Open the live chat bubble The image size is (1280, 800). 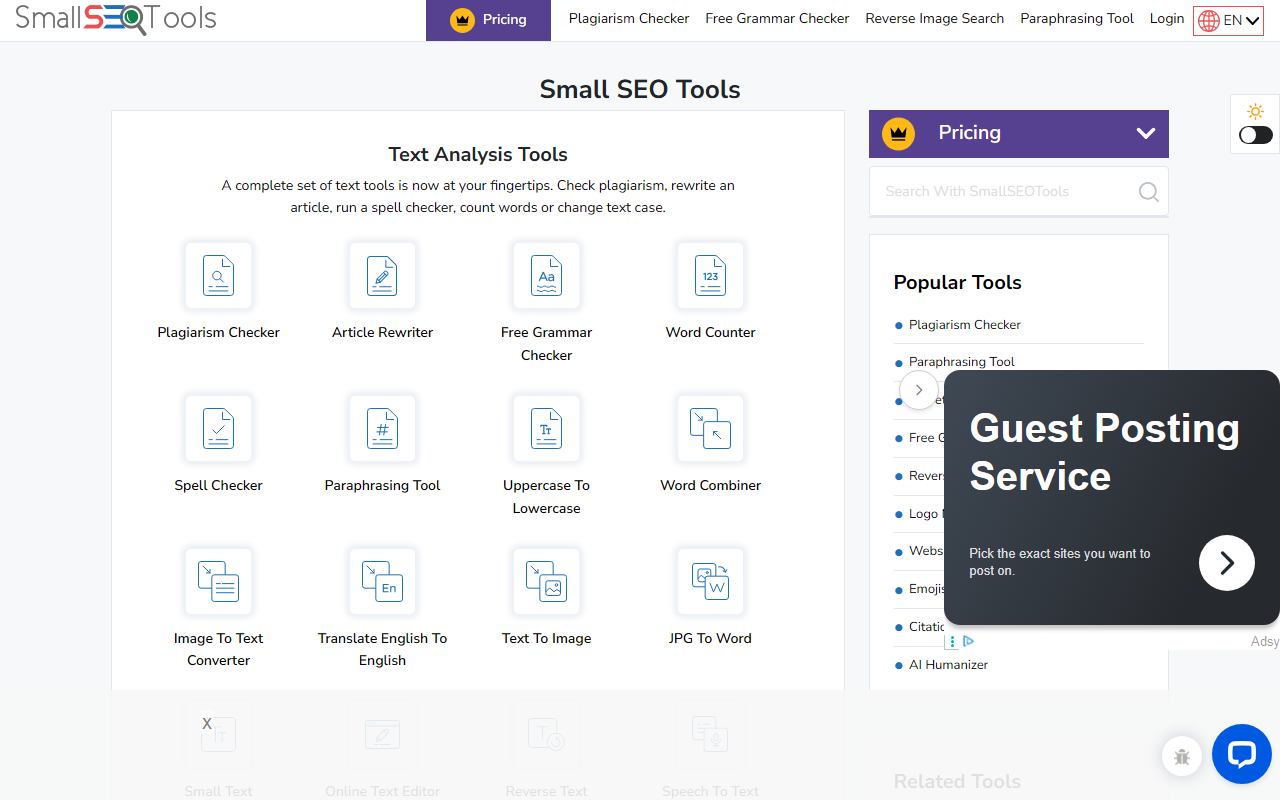[1241, 754]
